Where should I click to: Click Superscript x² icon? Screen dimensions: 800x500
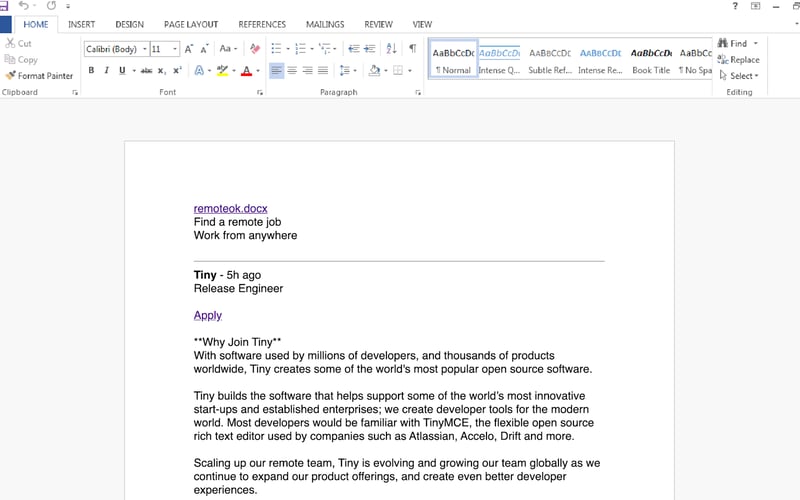(177, 70)
